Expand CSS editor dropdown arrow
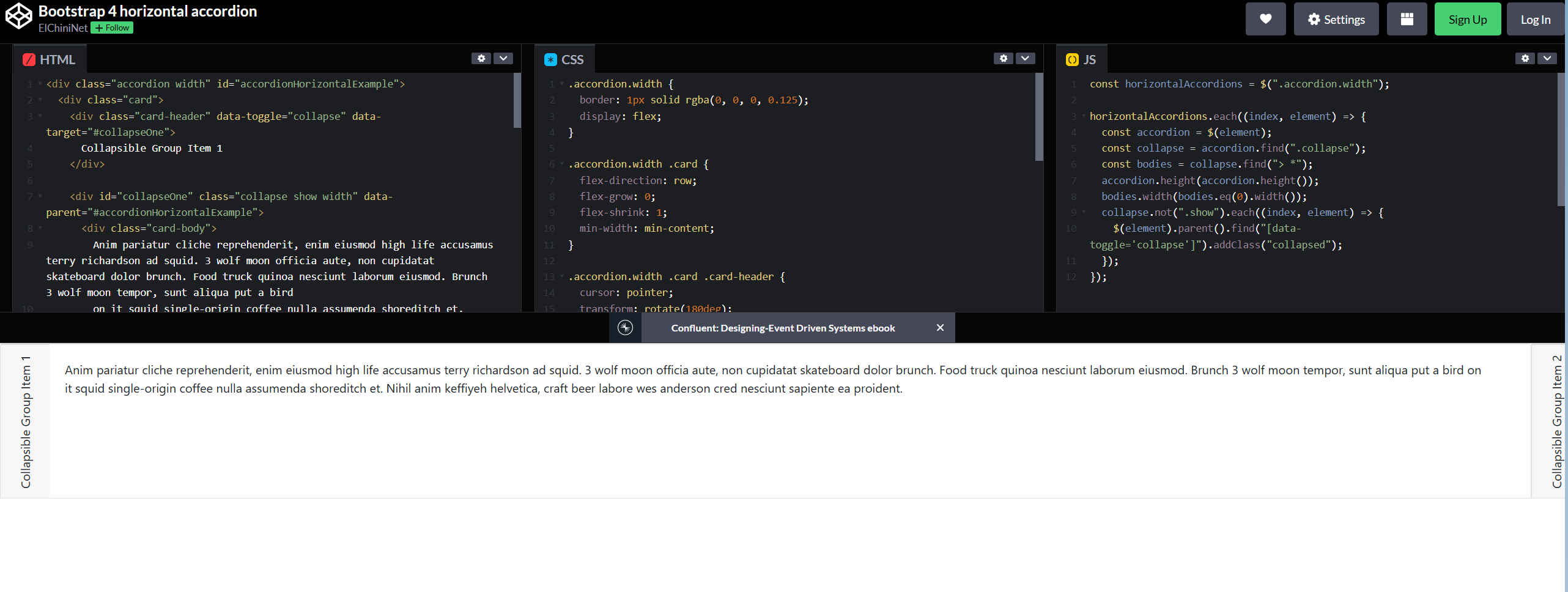The width and height of the screenshot is (1568, 592). (1025, 58)
